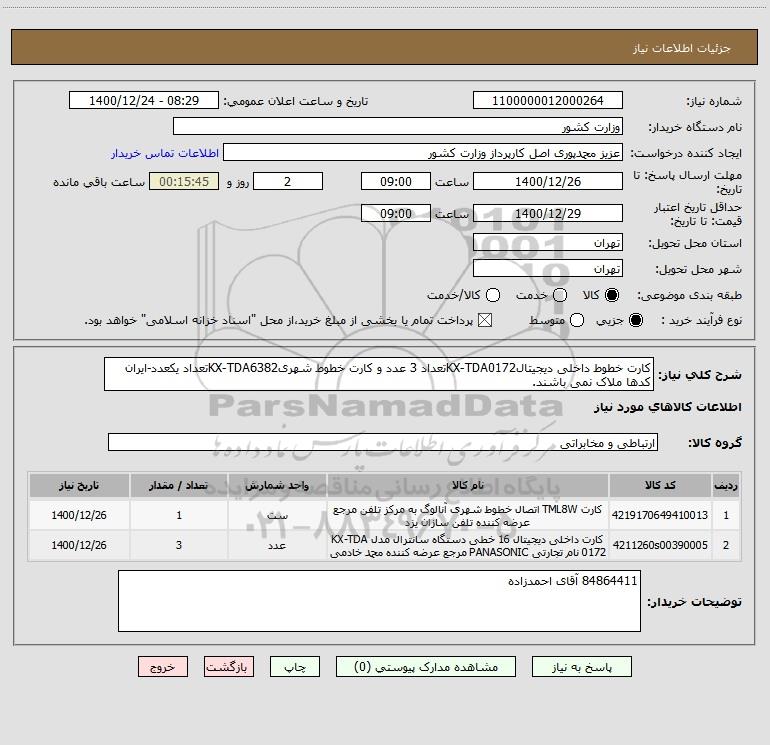Click the تاریخ نیاز column header
This screenshot has width=770, height=745.
(x=79, y=485)
